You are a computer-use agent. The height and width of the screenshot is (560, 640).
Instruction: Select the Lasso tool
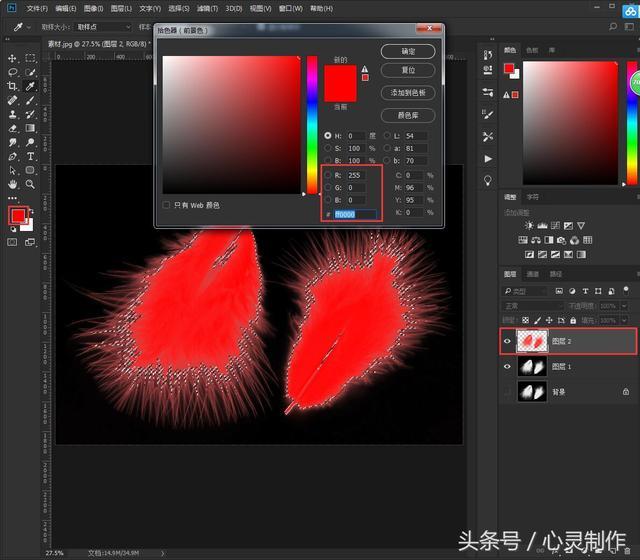click(x=12, y=72)
